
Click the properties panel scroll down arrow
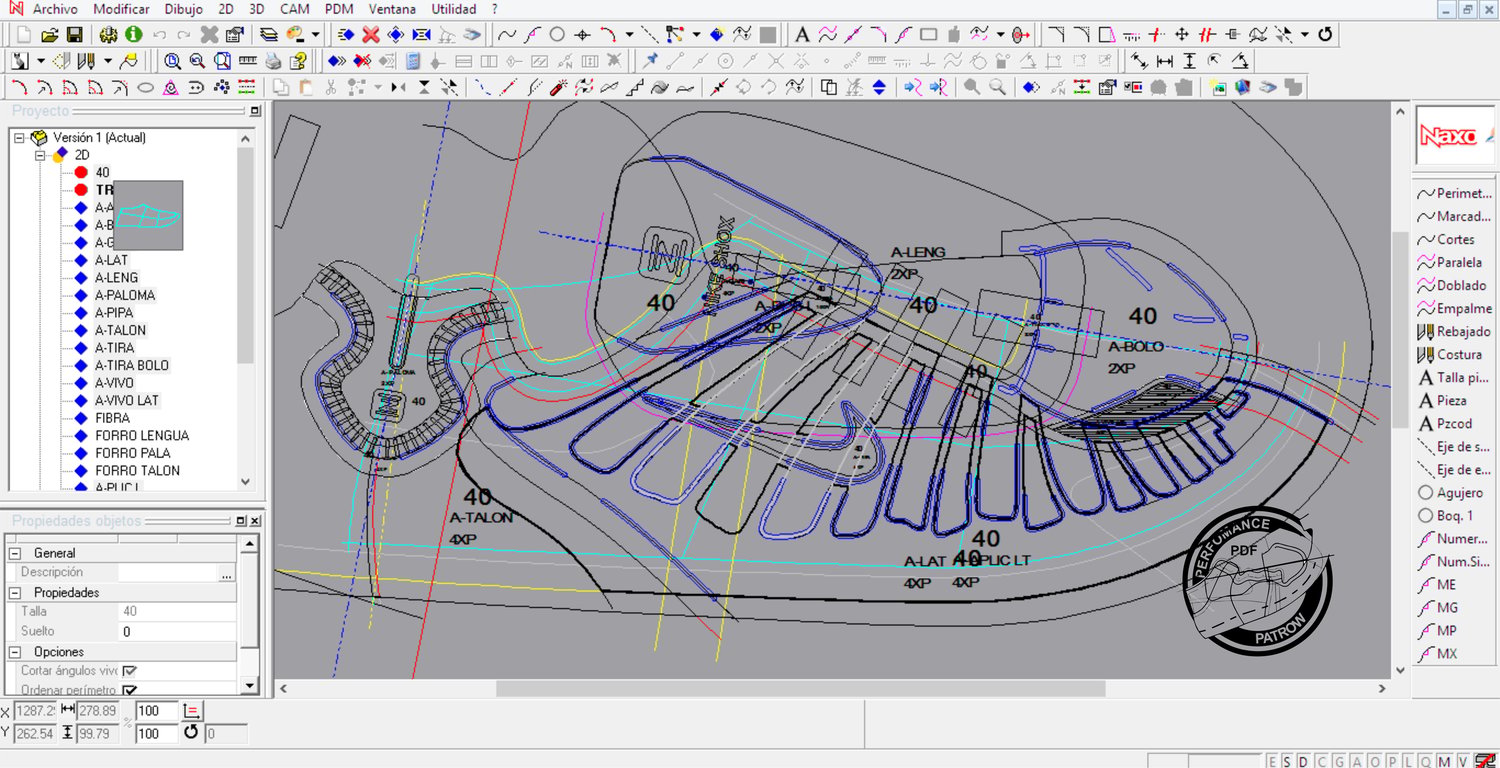249,686
